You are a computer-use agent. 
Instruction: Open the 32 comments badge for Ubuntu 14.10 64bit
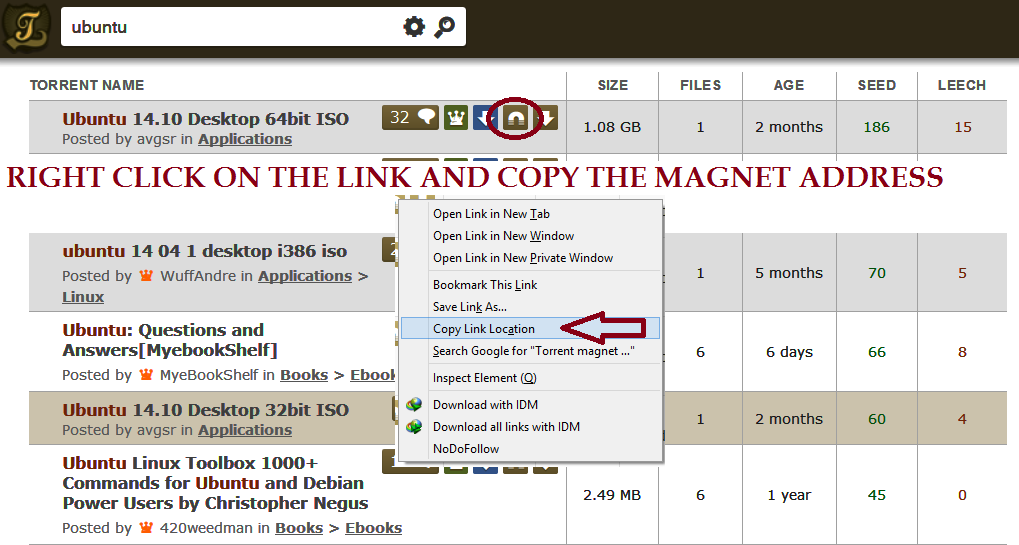410,118
